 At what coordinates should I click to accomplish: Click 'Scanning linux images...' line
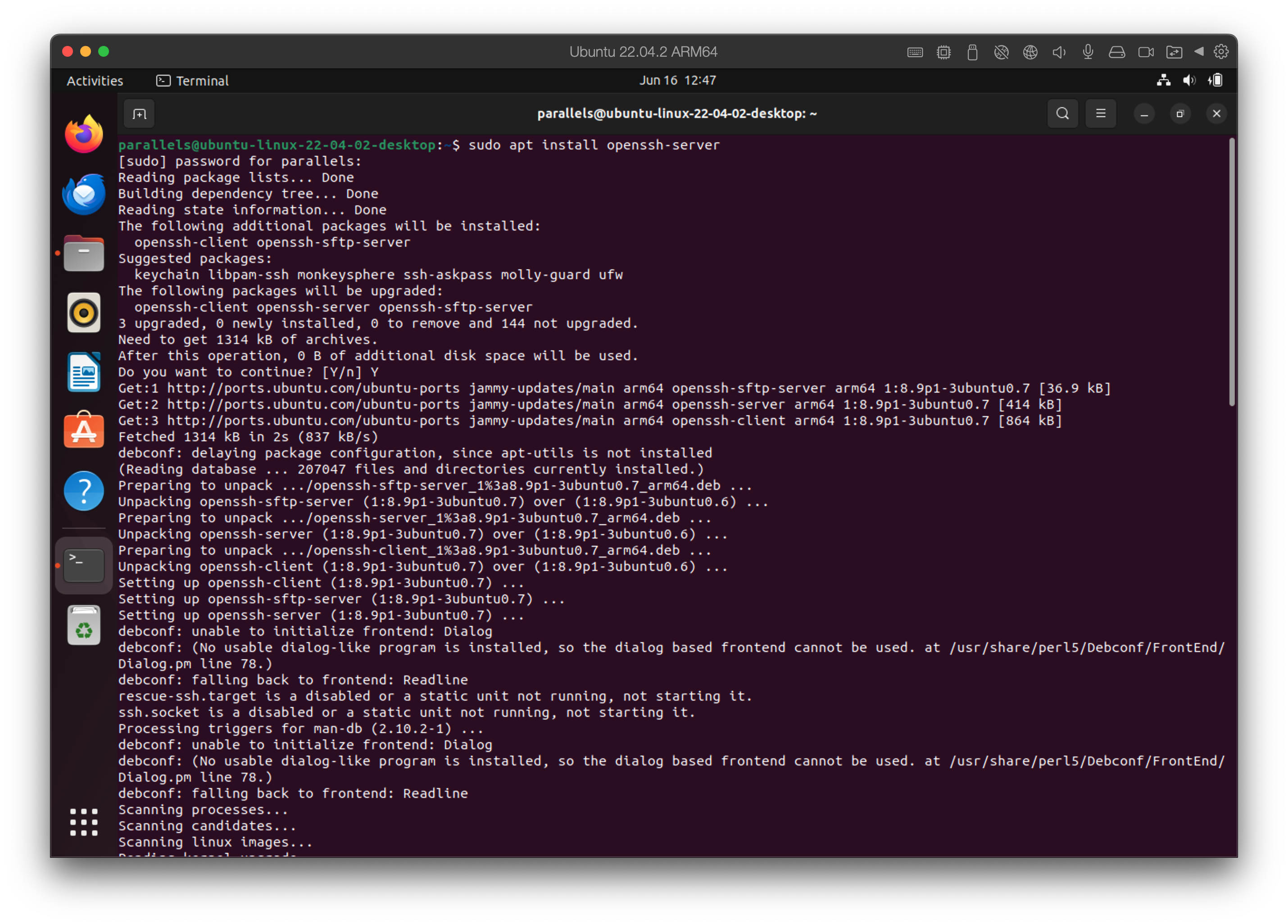(215, 842)
